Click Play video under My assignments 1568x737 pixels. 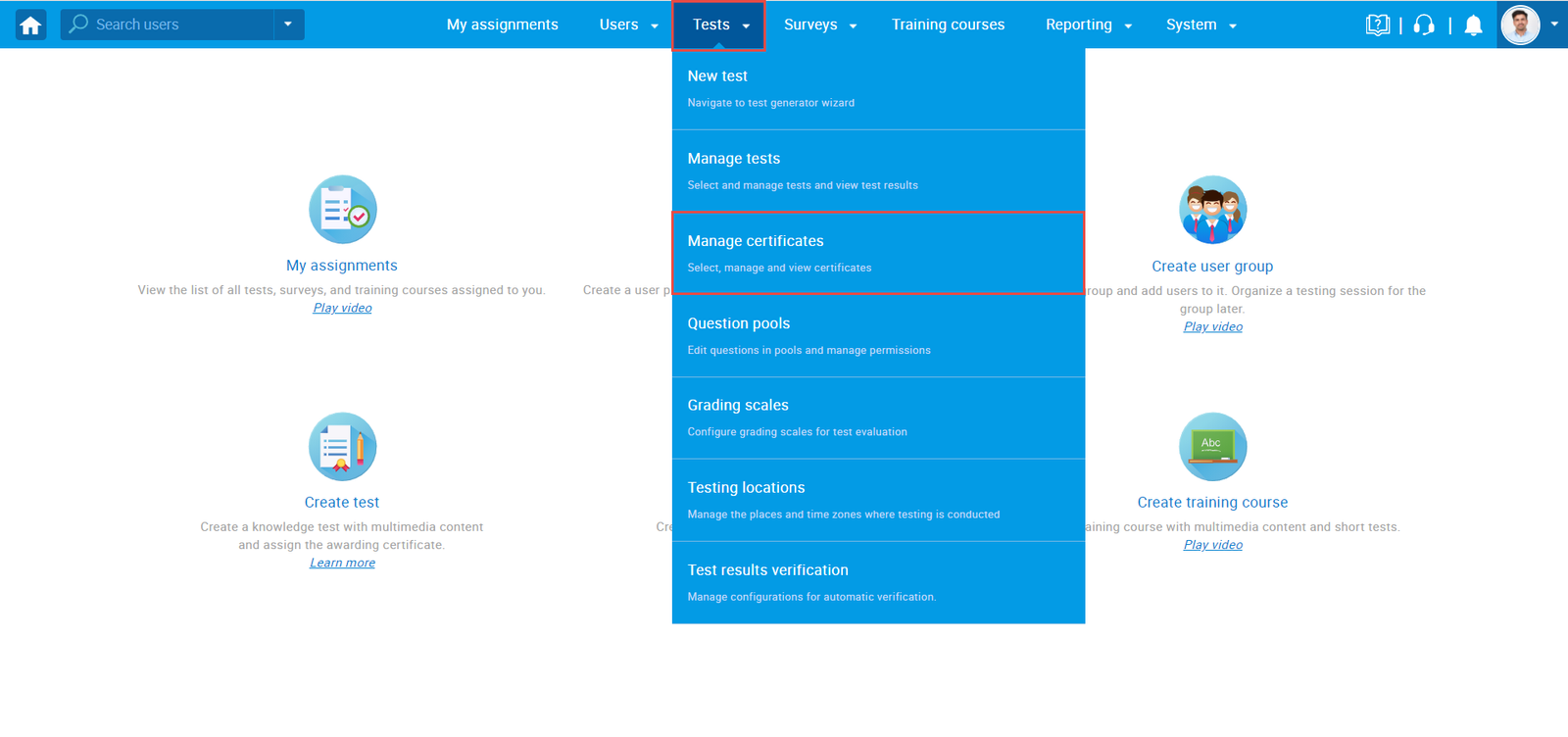(342, 308)
